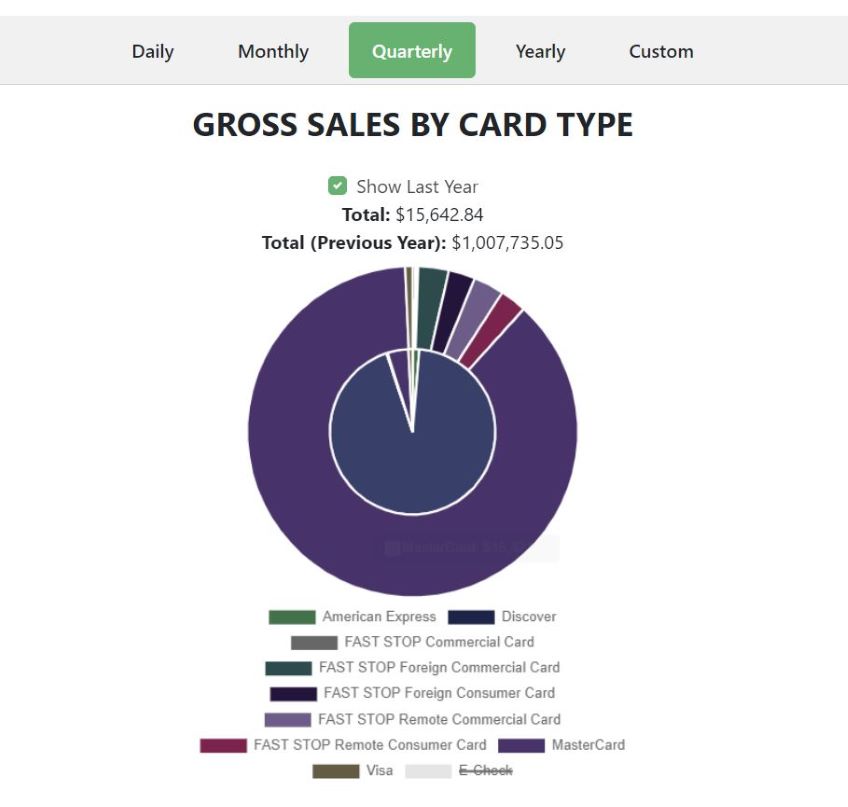Click the Discover legend label text
Screen dimensions: 848x807
pos(529,617)
